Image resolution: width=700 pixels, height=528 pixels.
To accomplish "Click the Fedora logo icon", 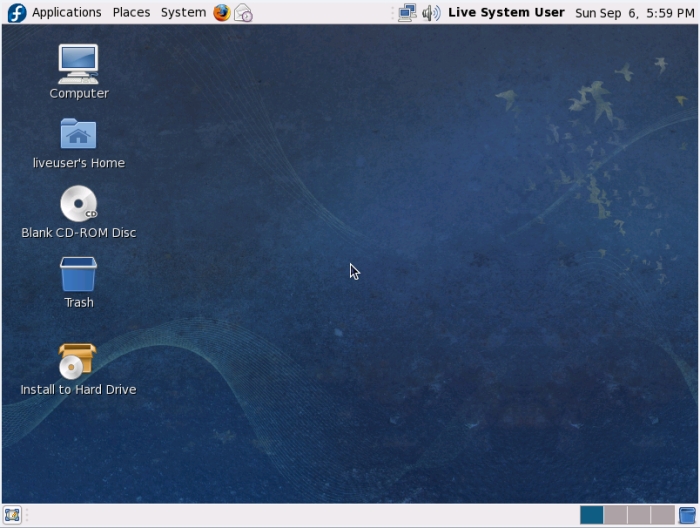I will (x=17, y=13).
